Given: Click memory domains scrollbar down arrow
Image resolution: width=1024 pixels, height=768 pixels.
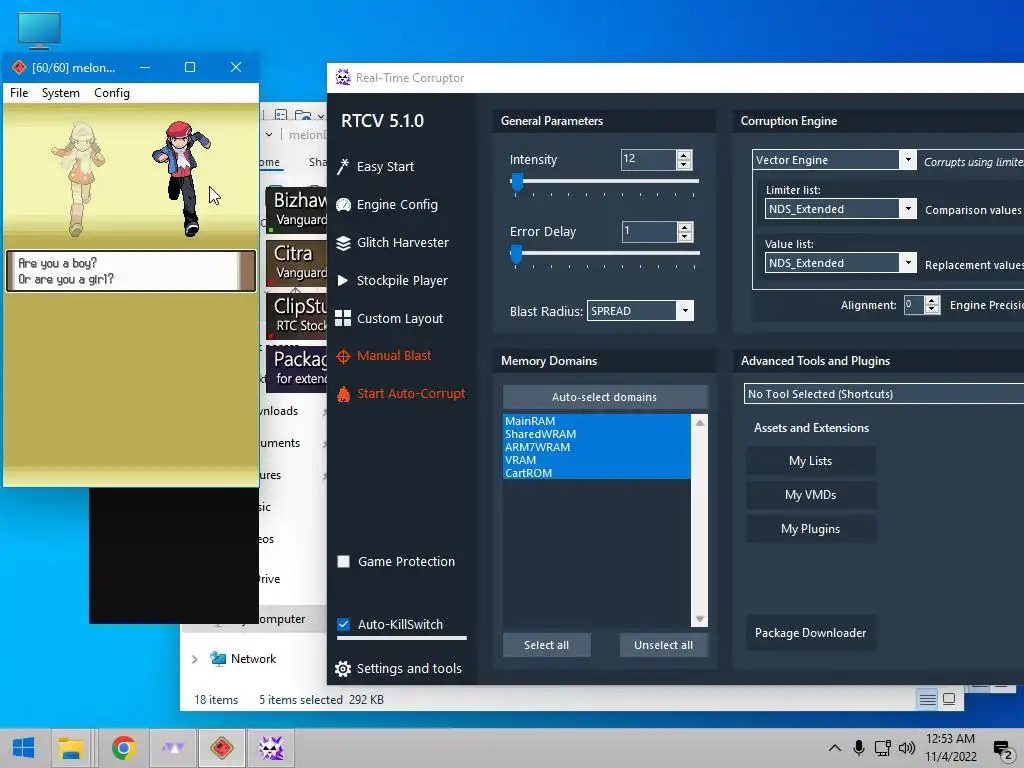Looking at the screenshot, I should coord(699,618).
